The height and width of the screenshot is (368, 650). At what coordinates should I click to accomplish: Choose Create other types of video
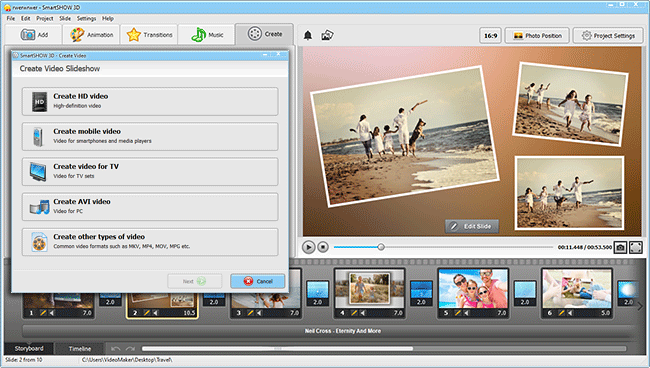(x=150, y=242)
